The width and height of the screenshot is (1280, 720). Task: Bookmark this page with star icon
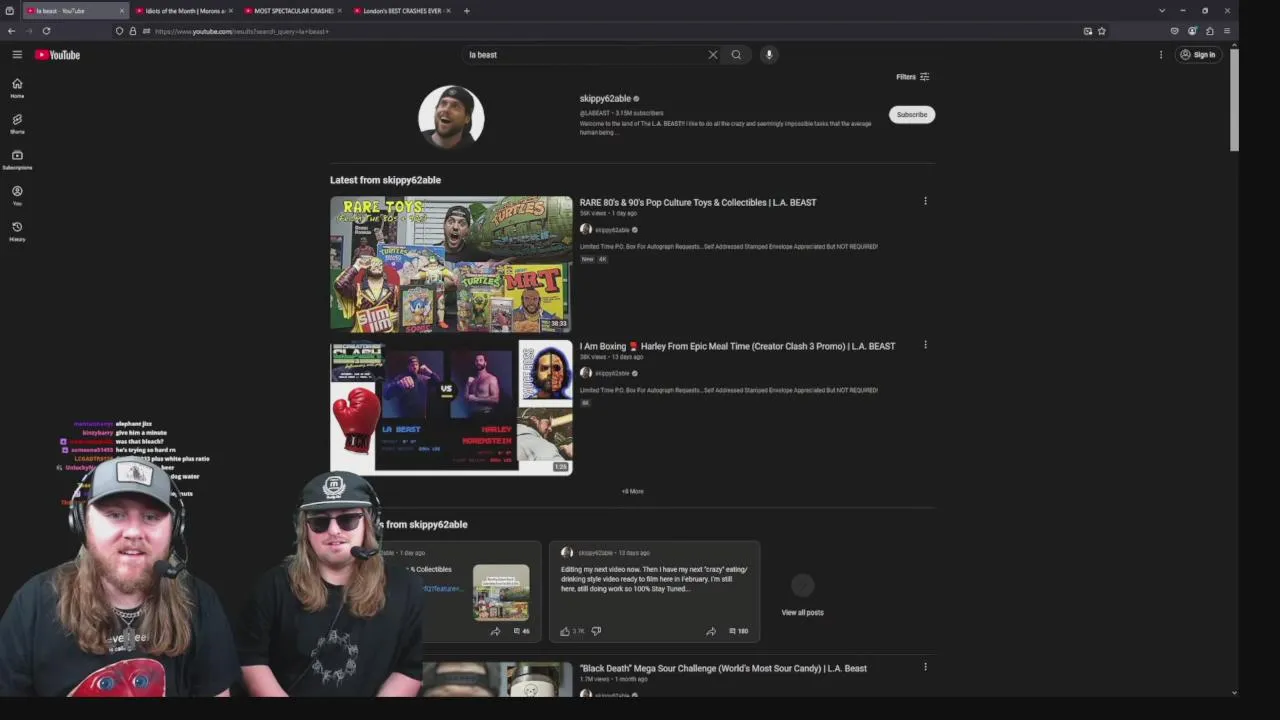click(x=1102, y=31)
